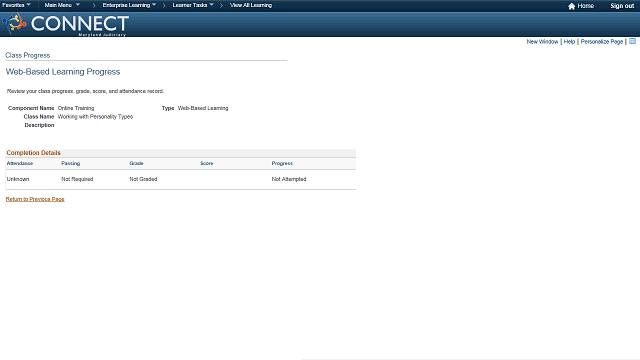Open the Favorites dropdown menu
Viewport: 640px width, 360px height.
coord(16,5)
